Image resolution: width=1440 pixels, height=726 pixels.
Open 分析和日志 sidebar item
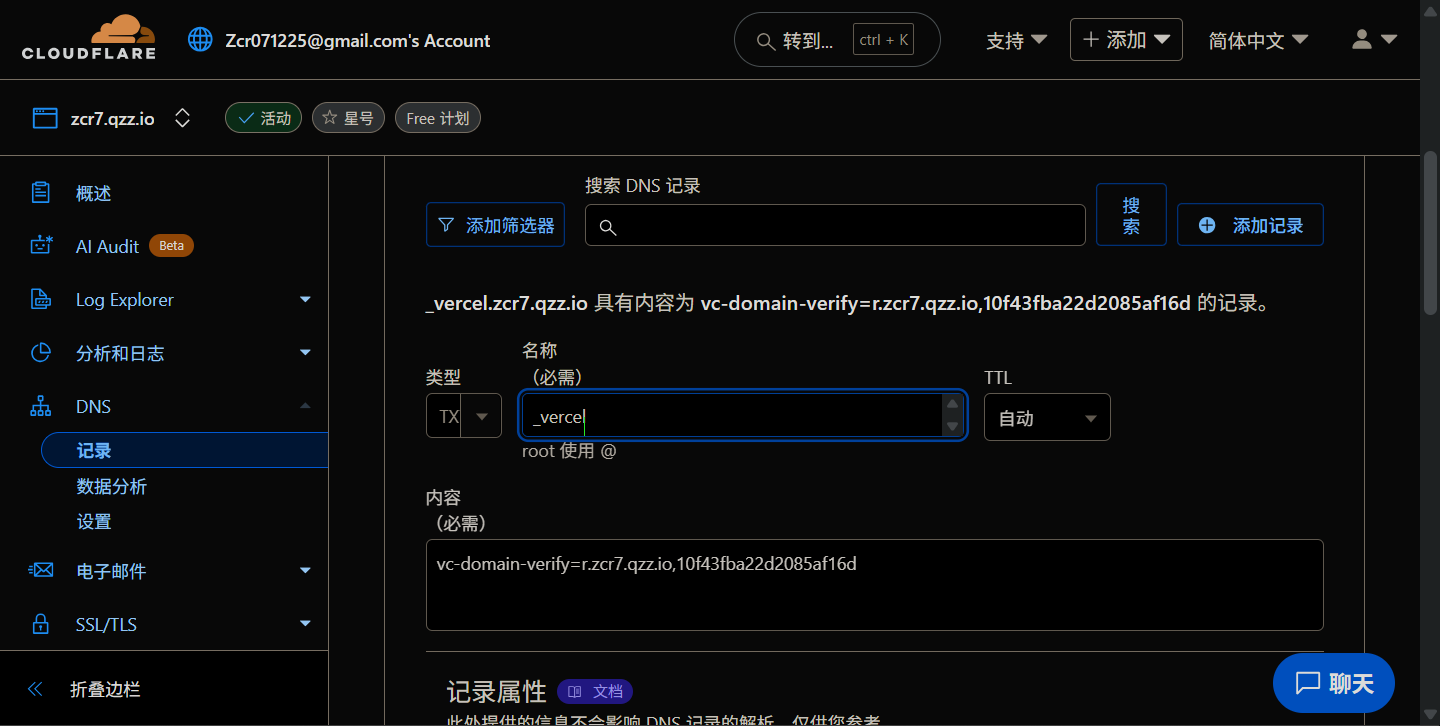pos(120,353)
